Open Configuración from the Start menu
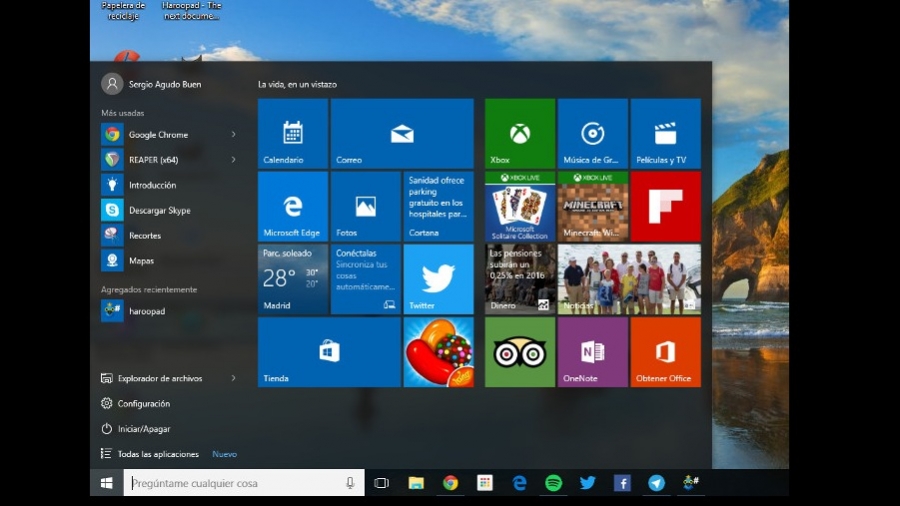900x506 pixels. [x=144, y=403]
